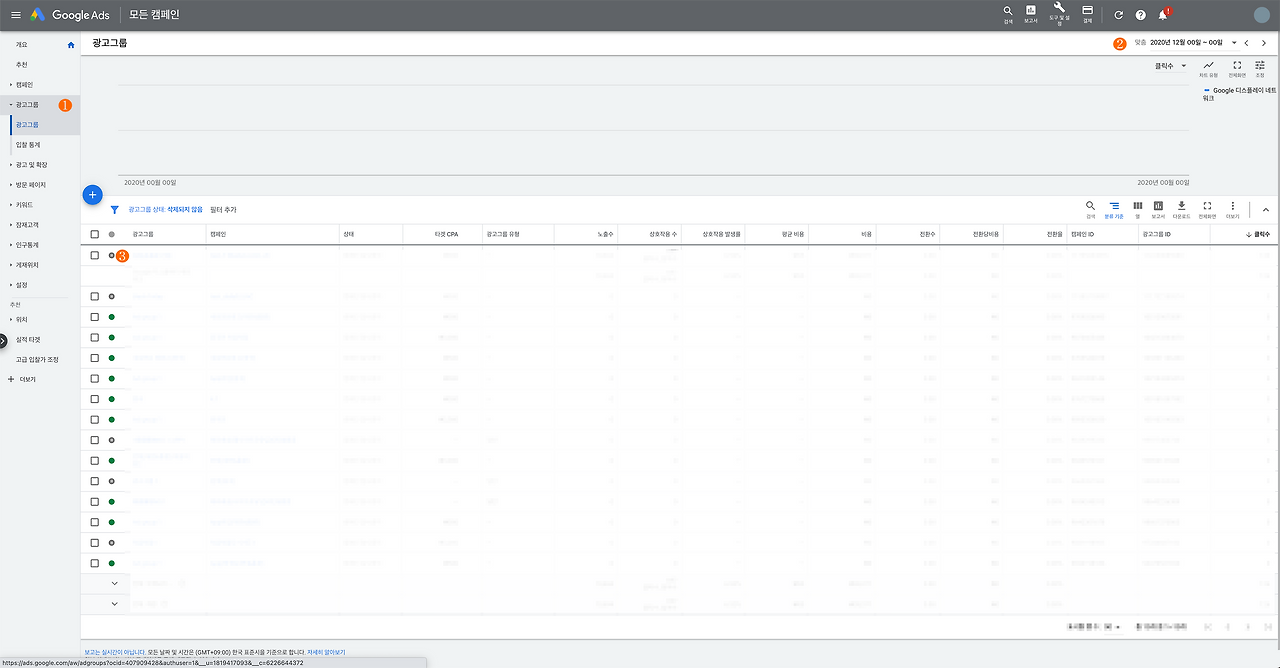This screenshot has width=1280, height=668.
Task: Click the 타겟 CPA column header
Action: [x=445, y=234]
